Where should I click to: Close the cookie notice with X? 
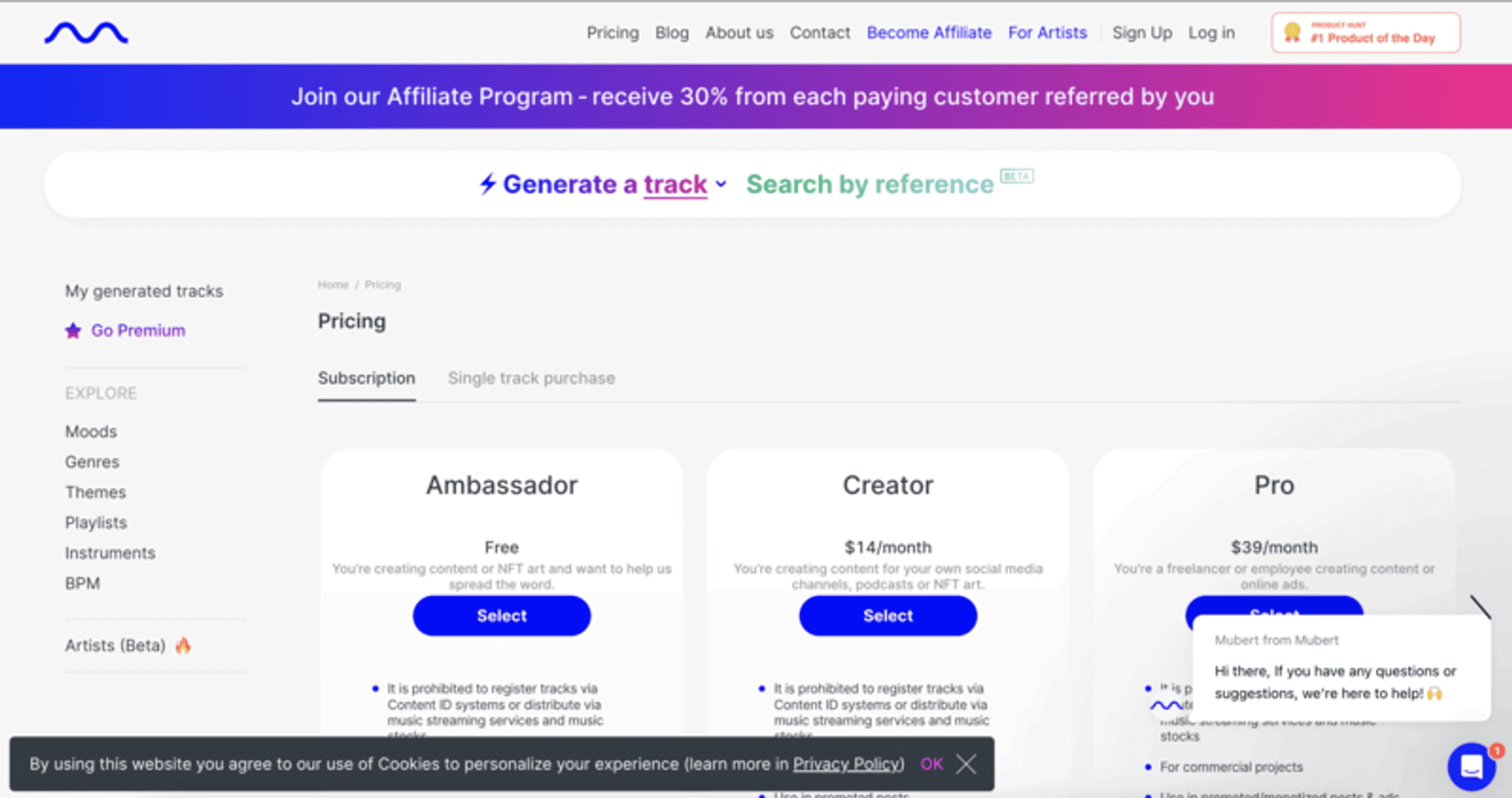[x=965, y=764]
